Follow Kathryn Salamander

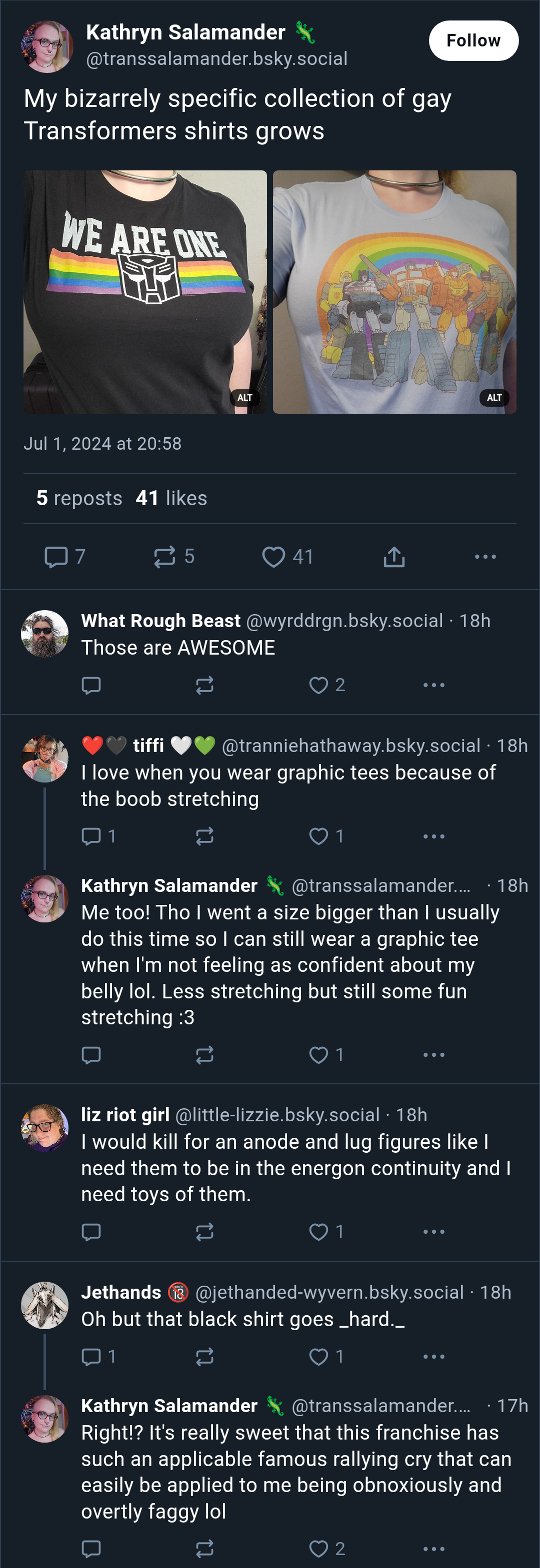tap(473, 41)
